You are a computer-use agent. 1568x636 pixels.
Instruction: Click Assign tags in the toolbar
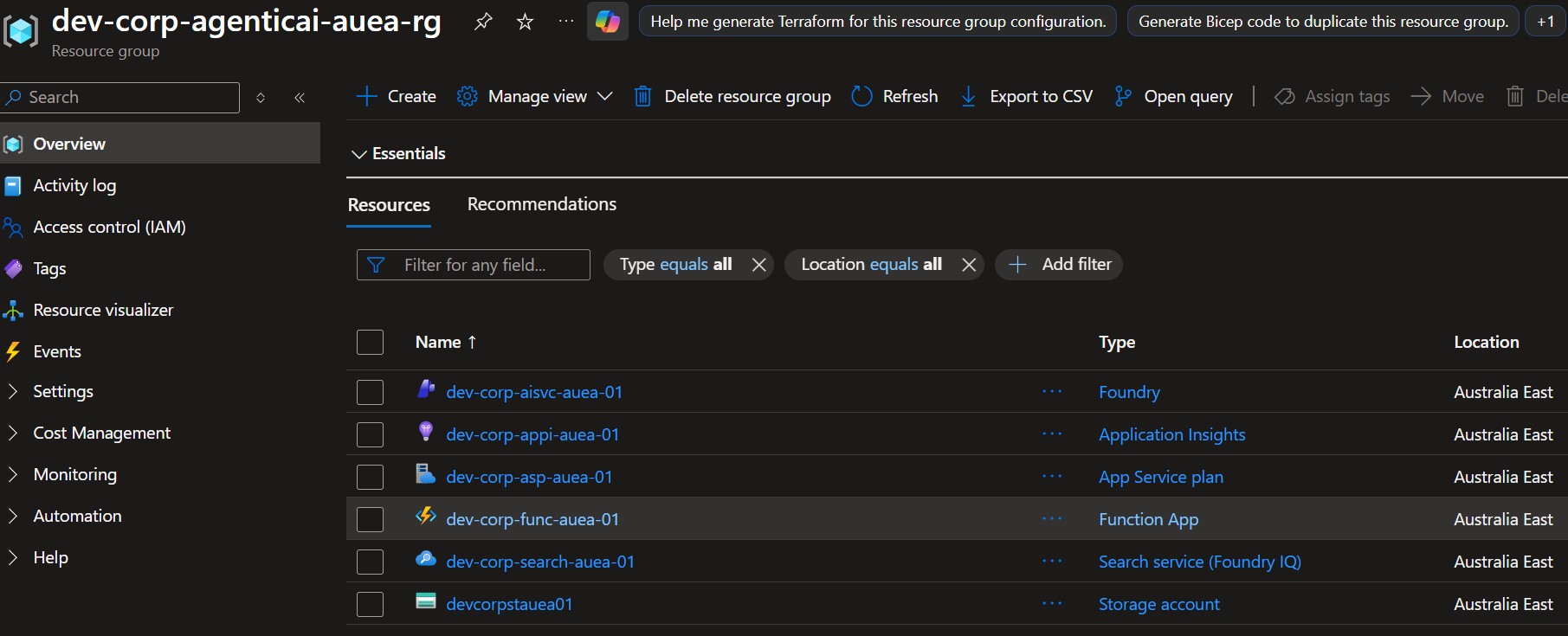1332,96
